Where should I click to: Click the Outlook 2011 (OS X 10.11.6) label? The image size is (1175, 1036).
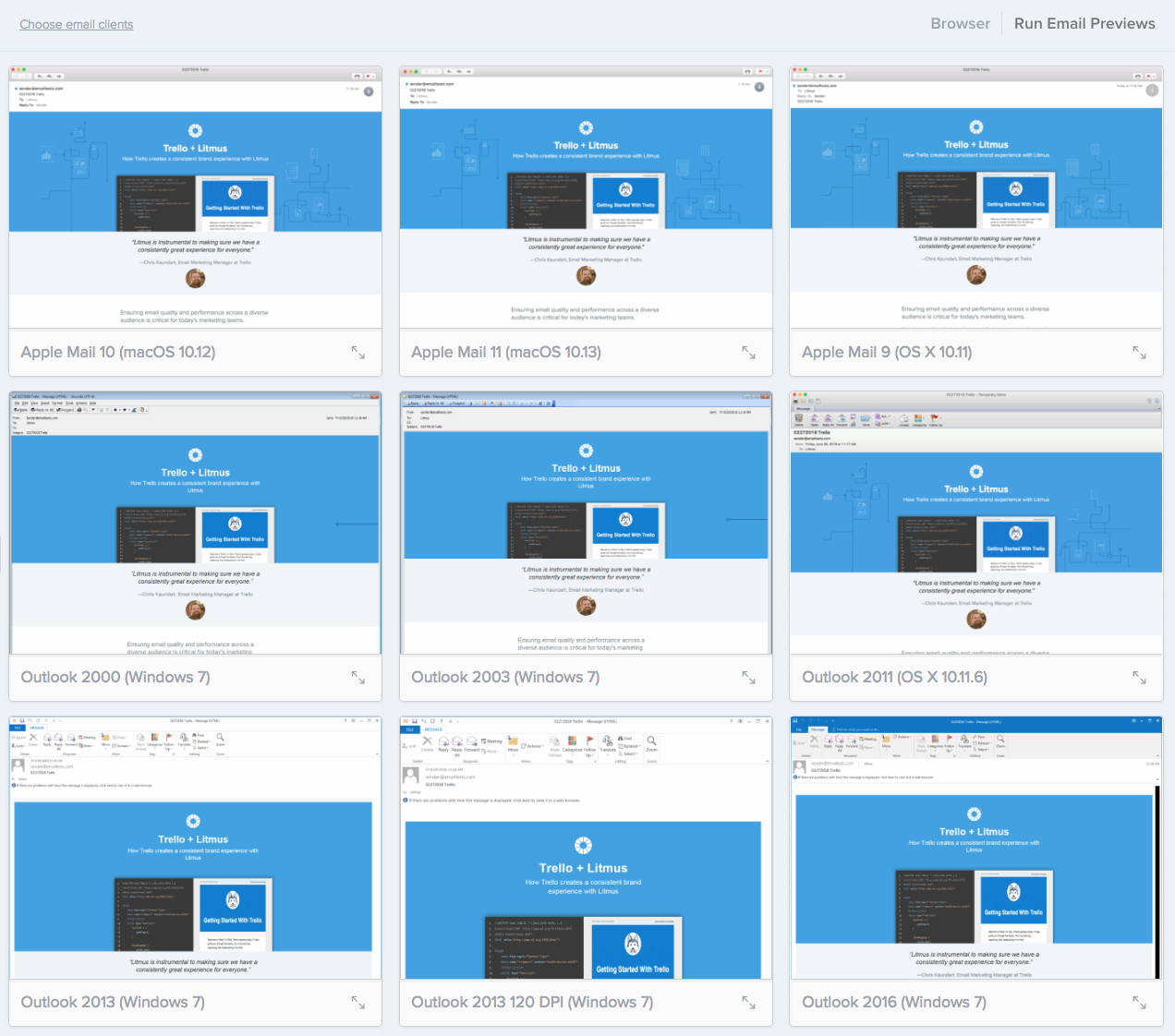(x=894, y=678)
